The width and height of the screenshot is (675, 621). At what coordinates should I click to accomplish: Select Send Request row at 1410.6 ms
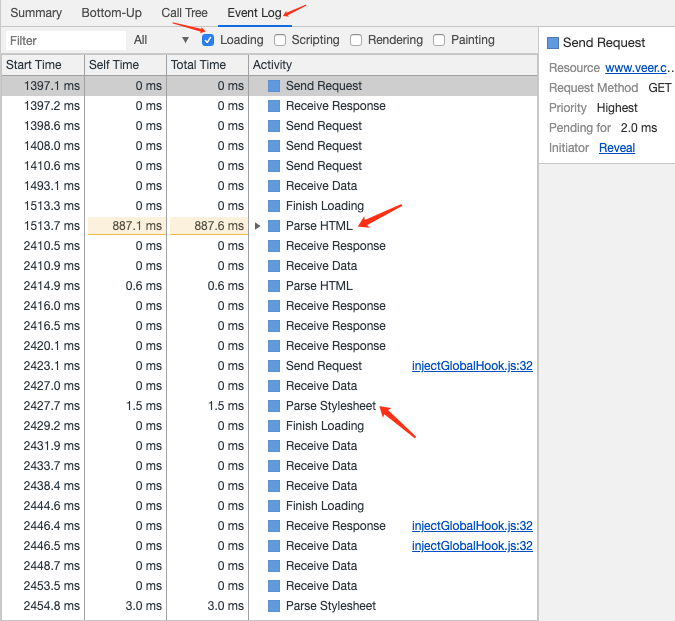pyautogui.click(x=269, y=166)
